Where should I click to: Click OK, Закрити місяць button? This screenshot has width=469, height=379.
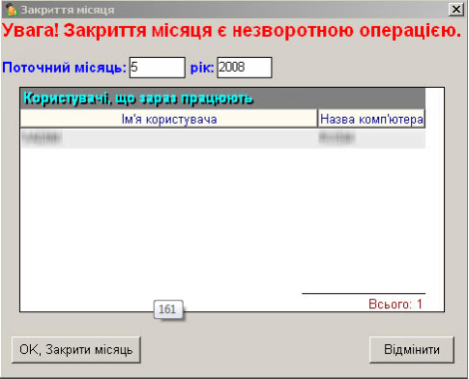[76, 350]
